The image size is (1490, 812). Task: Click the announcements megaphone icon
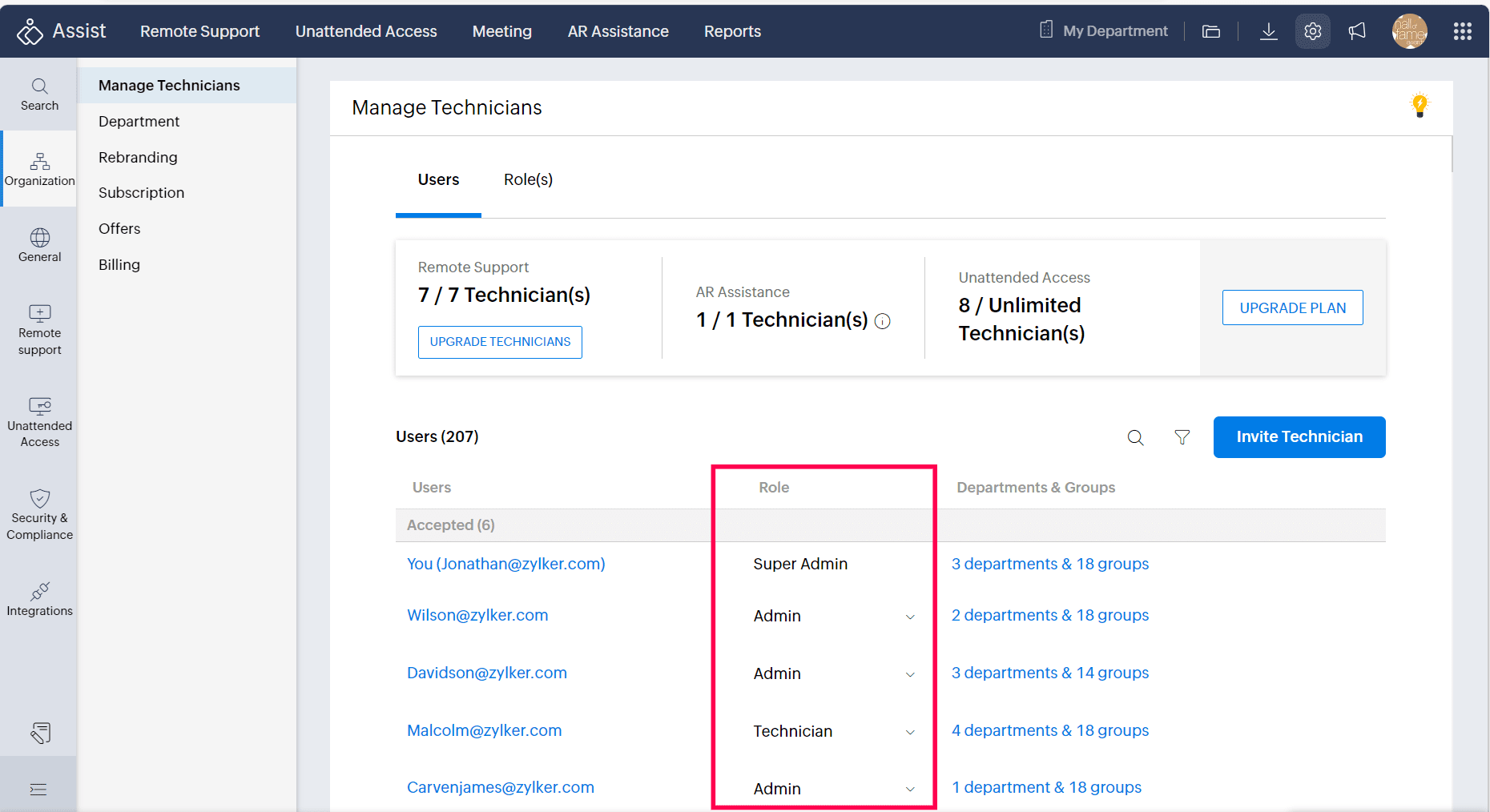tap(1357, 31)
